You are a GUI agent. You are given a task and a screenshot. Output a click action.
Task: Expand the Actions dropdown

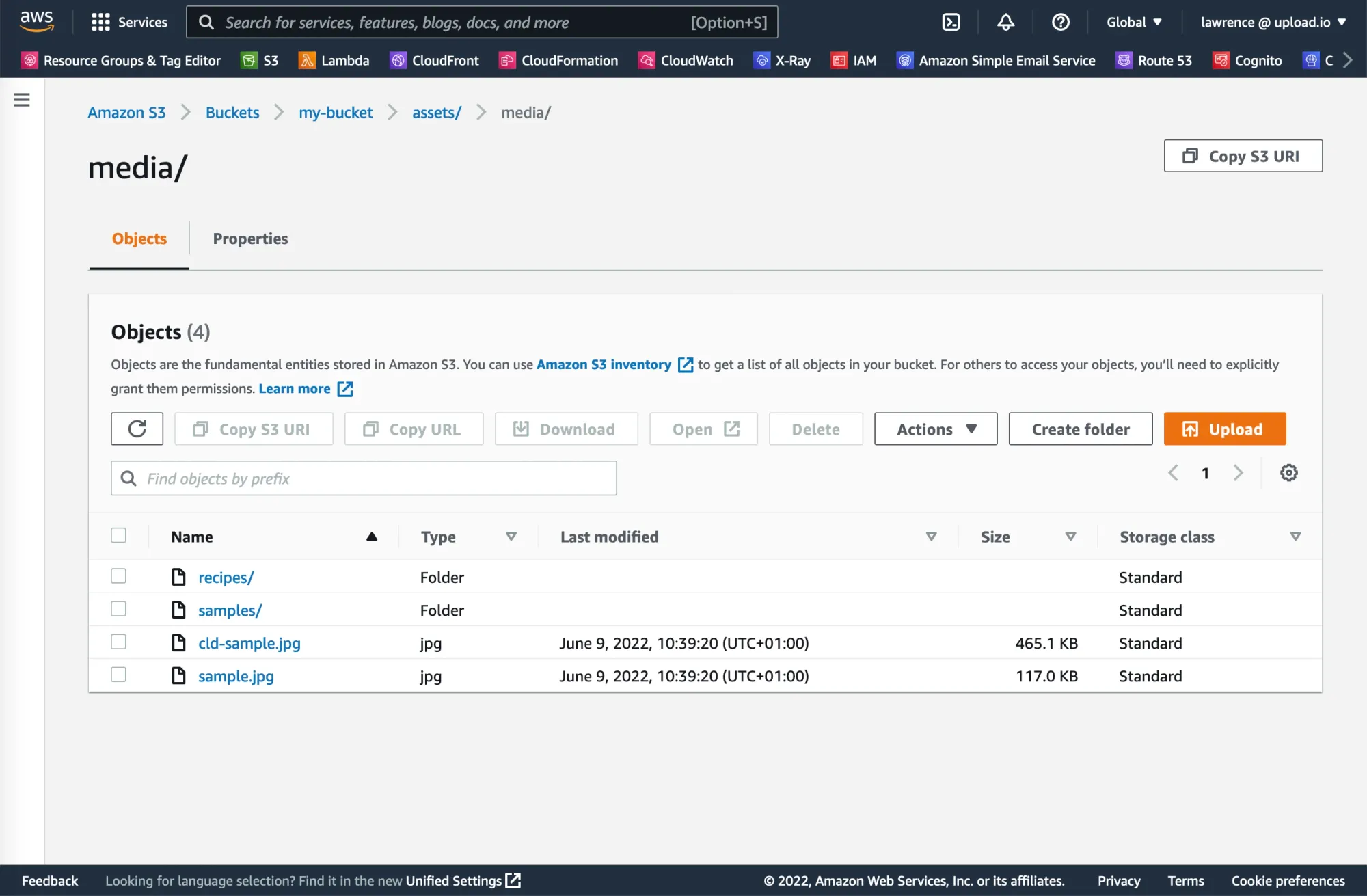935,429
